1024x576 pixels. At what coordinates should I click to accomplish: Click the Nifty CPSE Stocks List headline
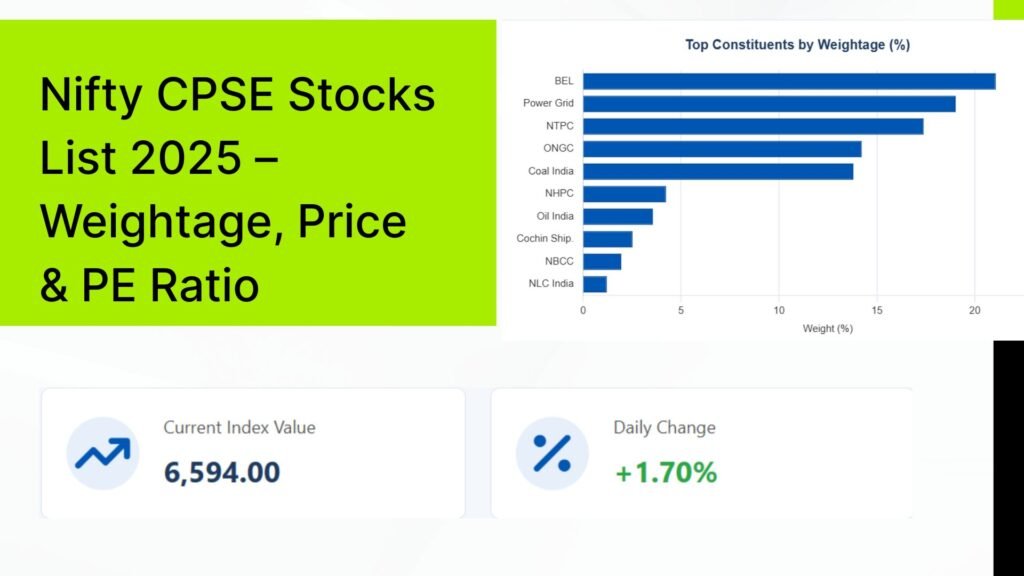(x=238, y=189)
